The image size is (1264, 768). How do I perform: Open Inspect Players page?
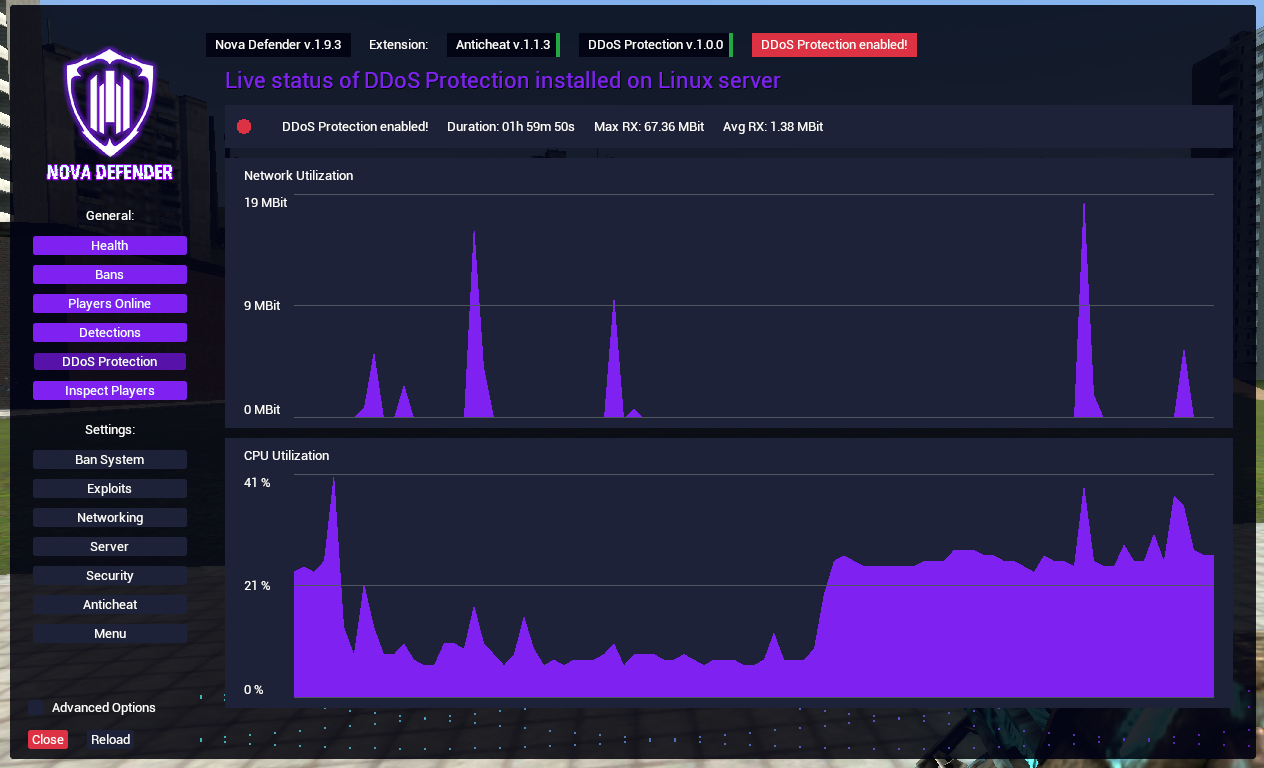coord(110,391)
